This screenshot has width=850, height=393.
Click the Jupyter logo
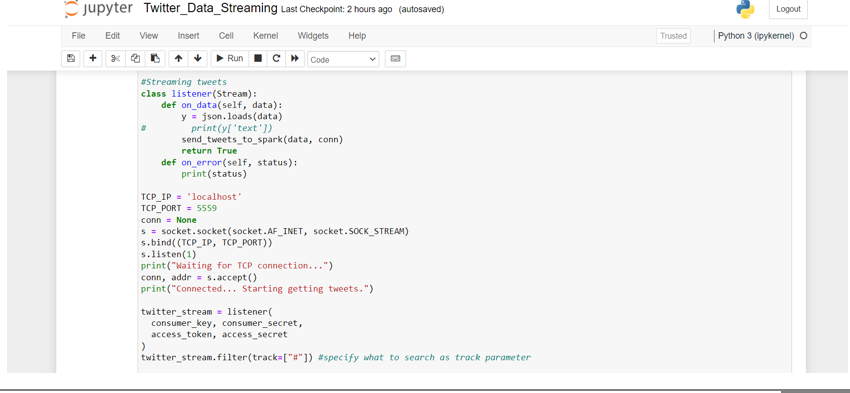(x=99, y=9)
